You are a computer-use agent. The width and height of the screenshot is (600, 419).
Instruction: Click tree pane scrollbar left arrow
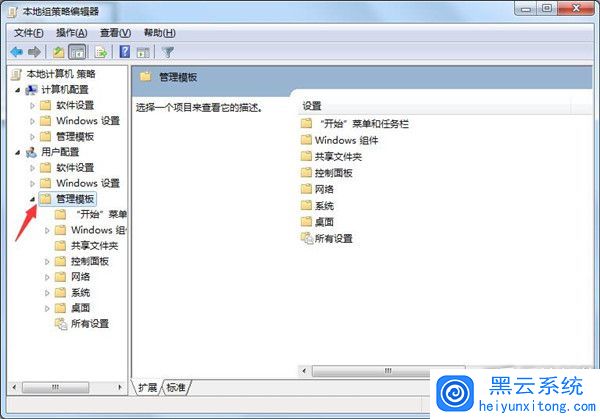pos(14,387)
